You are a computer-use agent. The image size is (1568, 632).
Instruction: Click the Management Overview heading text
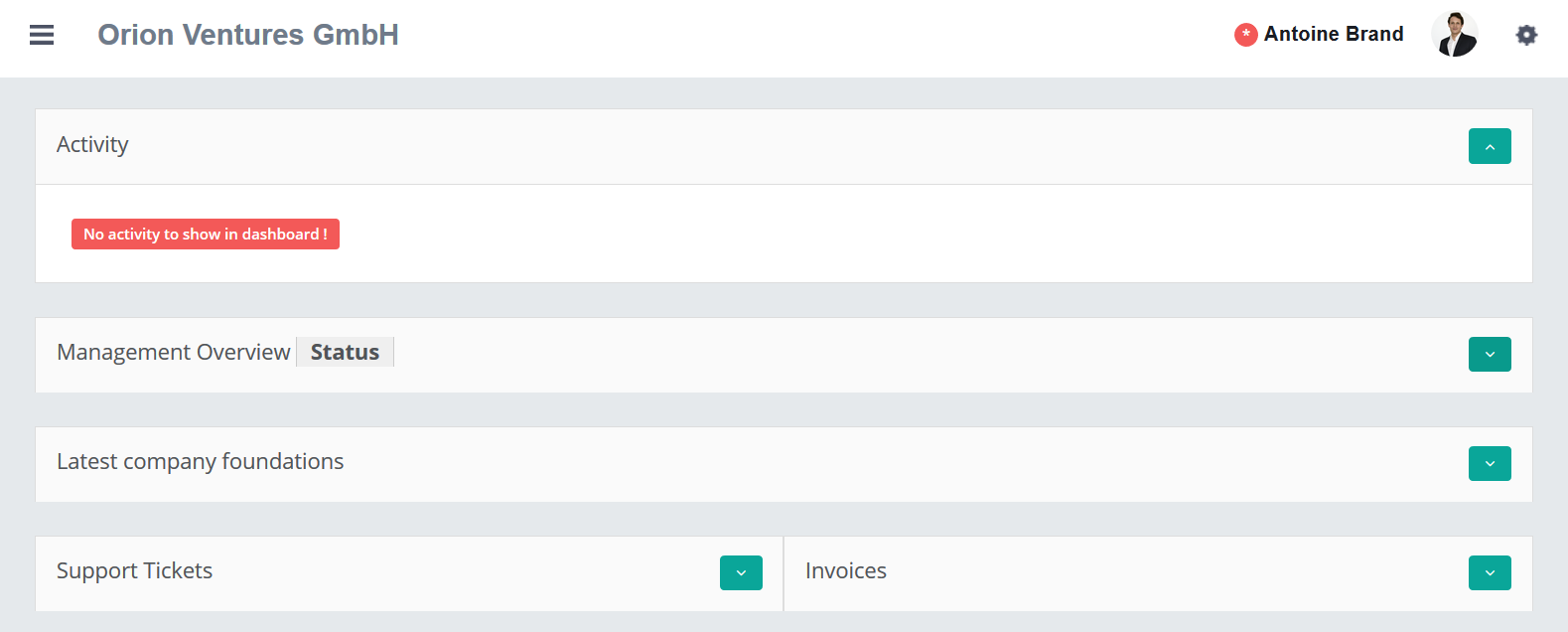click(173, 353)
